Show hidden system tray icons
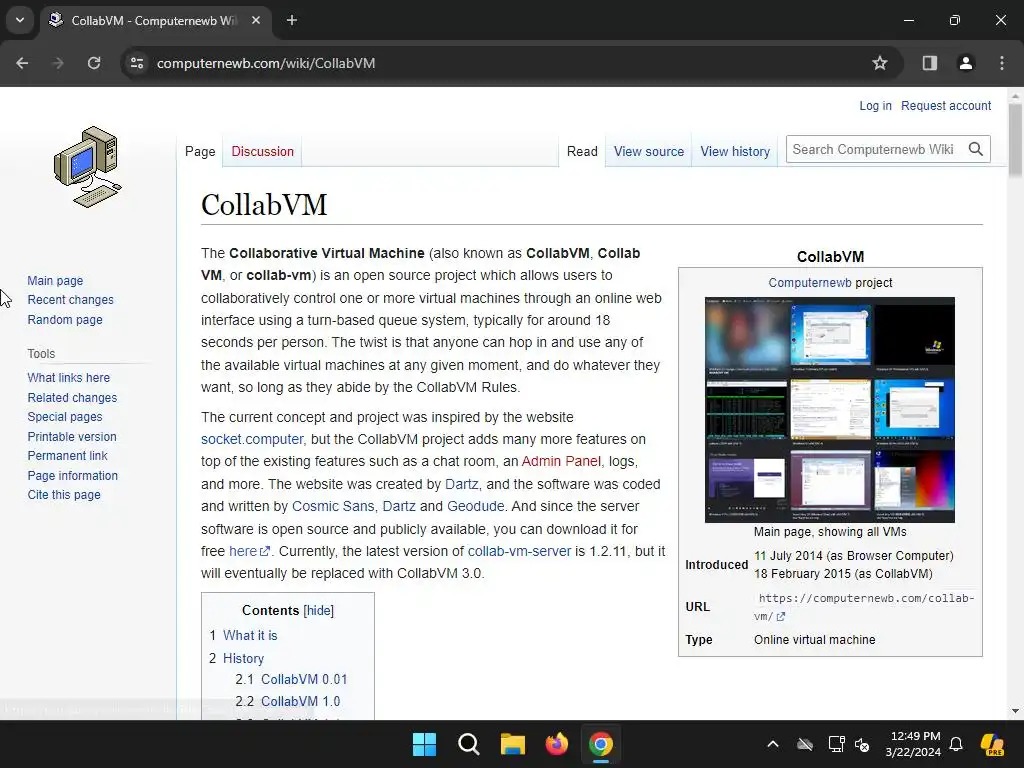 (773, 744)
